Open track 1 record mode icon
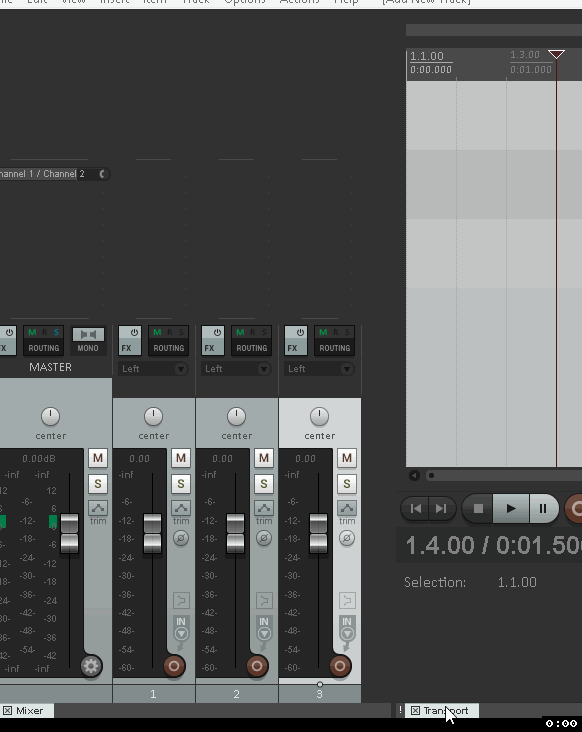 [181, 600]
